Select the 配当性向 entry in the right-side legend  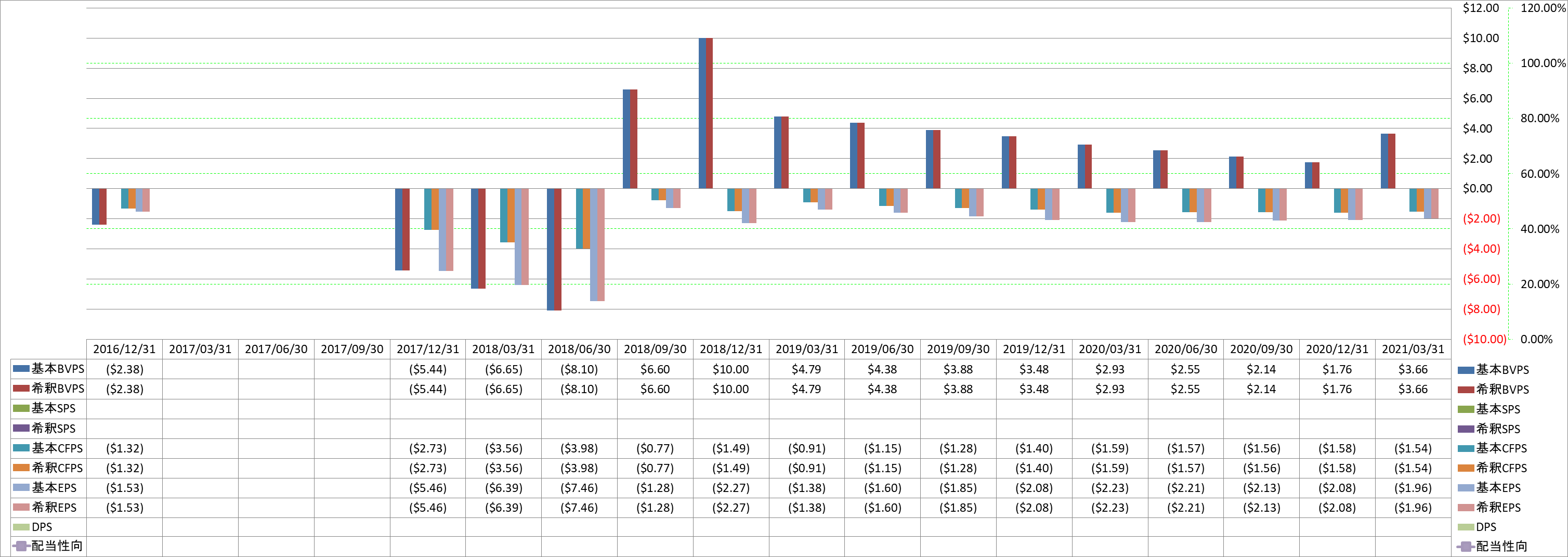pyautogui.click(x=1493, y=546)
